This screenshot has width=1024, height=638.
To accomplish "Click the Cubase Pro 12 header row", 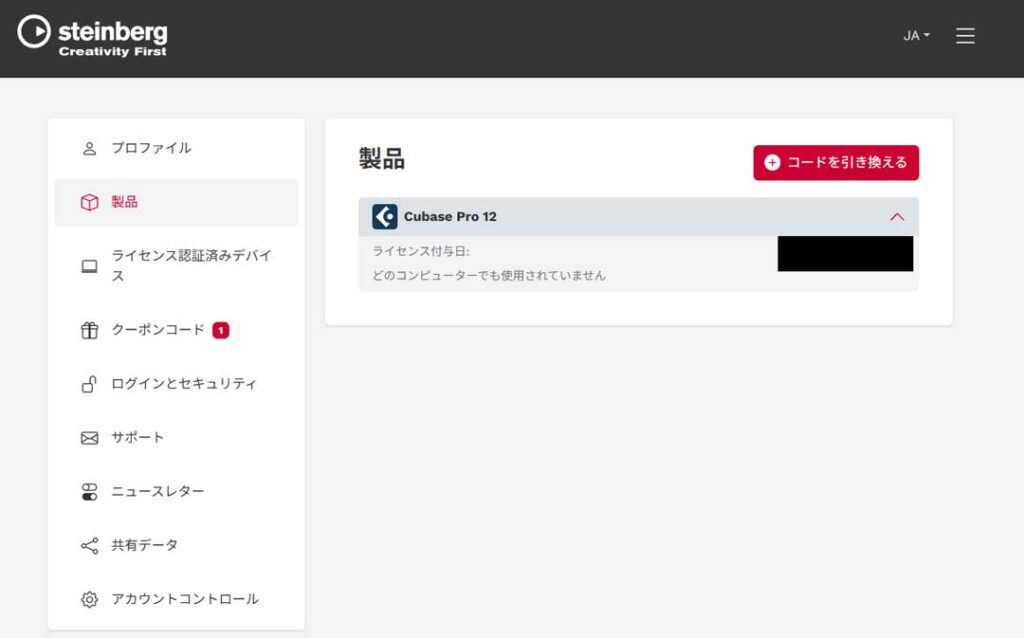I will coord(640,217).
